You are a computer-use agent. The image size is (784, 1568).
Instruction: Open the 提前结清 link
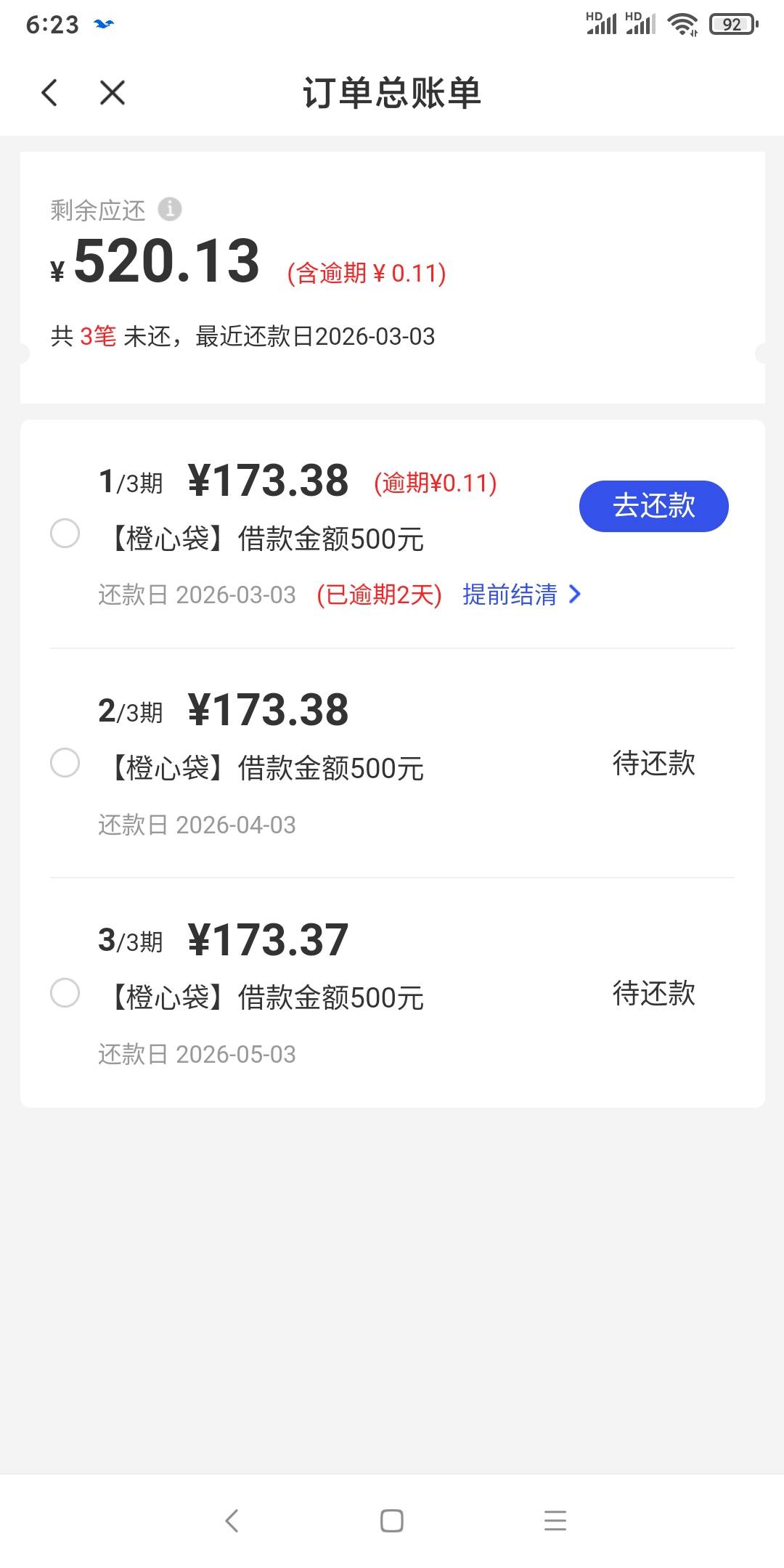pyautogui.click(x=510, y=595)
